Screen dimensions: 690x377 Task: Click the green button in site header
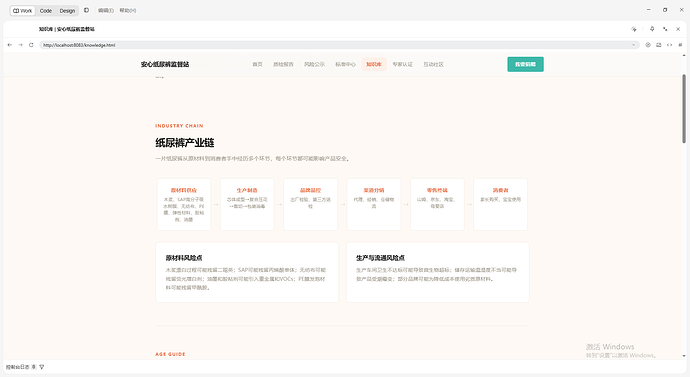coord(525,64)
